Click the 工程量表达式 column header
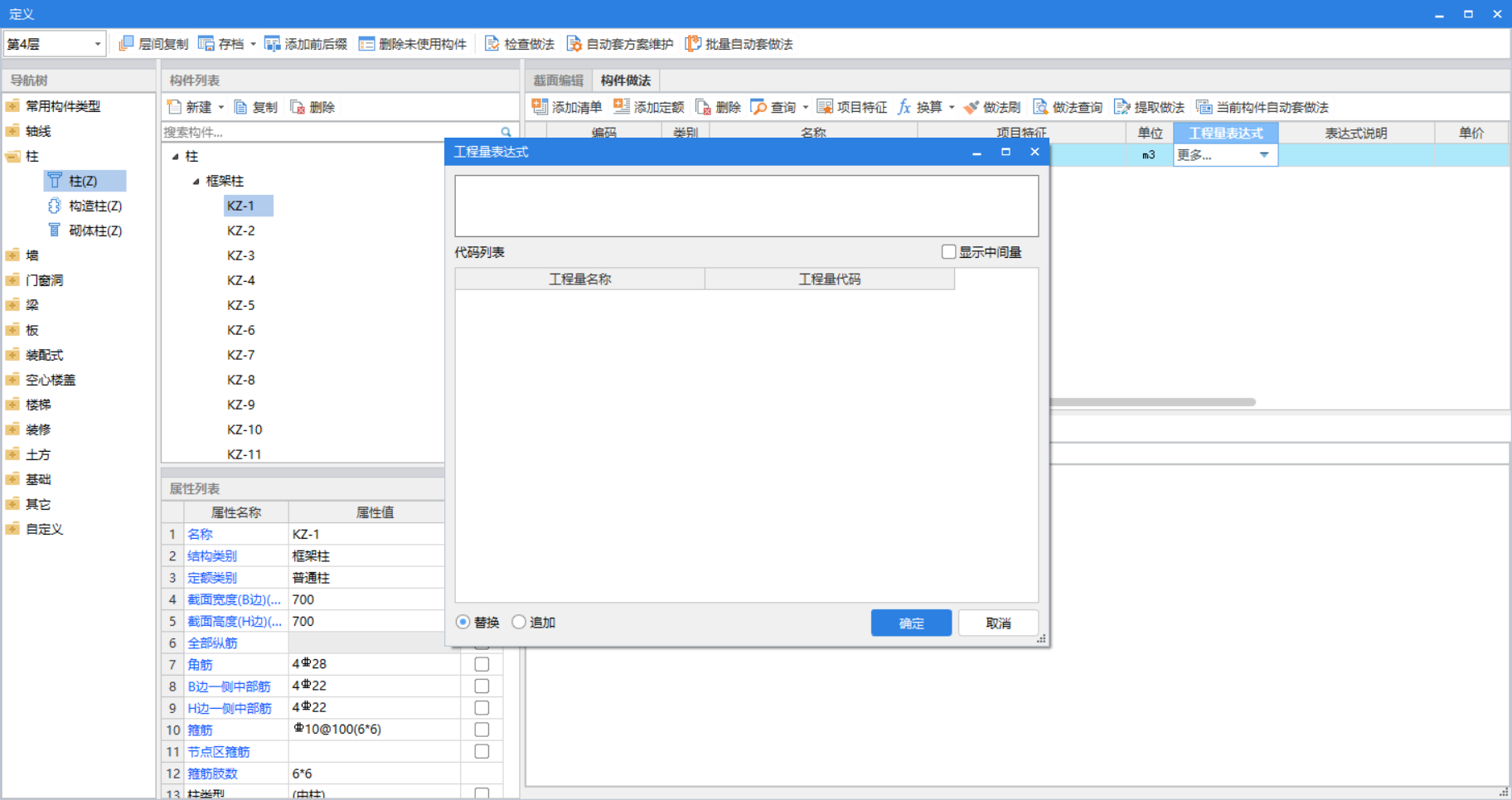The height and width of the screenshot is (800, 1512). 1226,133
